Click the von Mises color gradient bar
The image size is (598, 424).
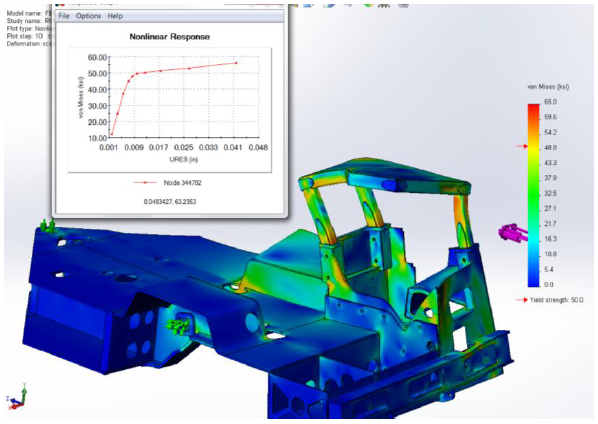point(533,195)
